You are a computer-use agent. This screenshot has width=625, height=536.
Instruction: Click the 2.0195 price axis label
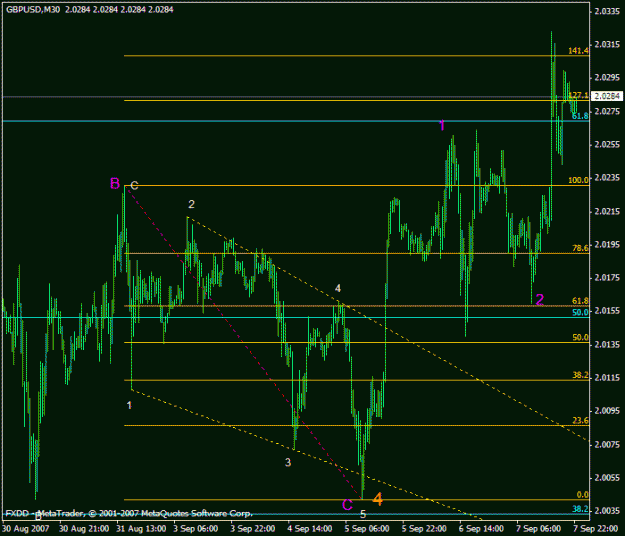click(607, 244)
